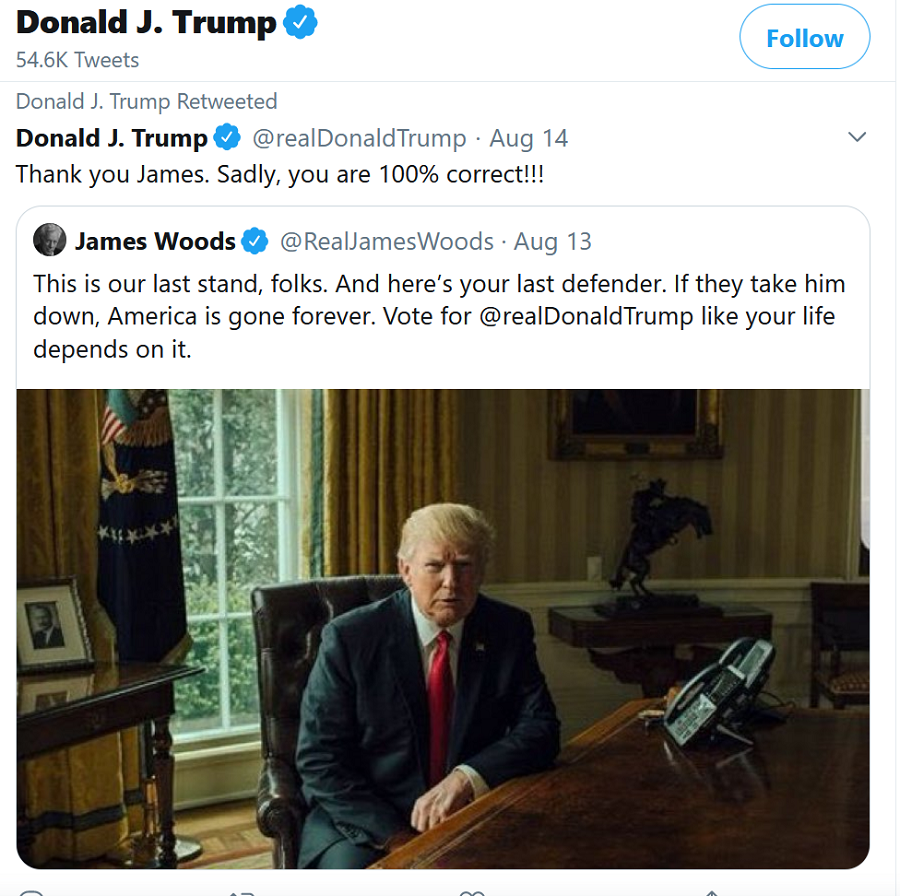Open the @RealJamesWoods handle

coord(386,241)
